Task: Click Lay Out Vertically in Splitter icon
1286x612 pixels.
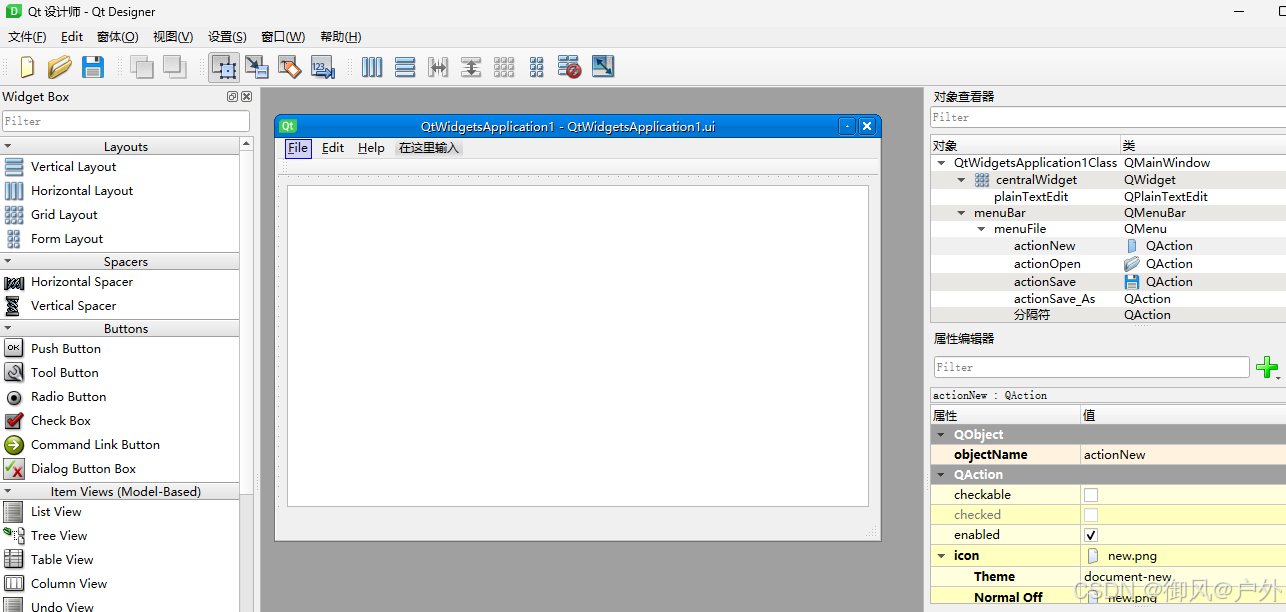Action: coord(471,67)
